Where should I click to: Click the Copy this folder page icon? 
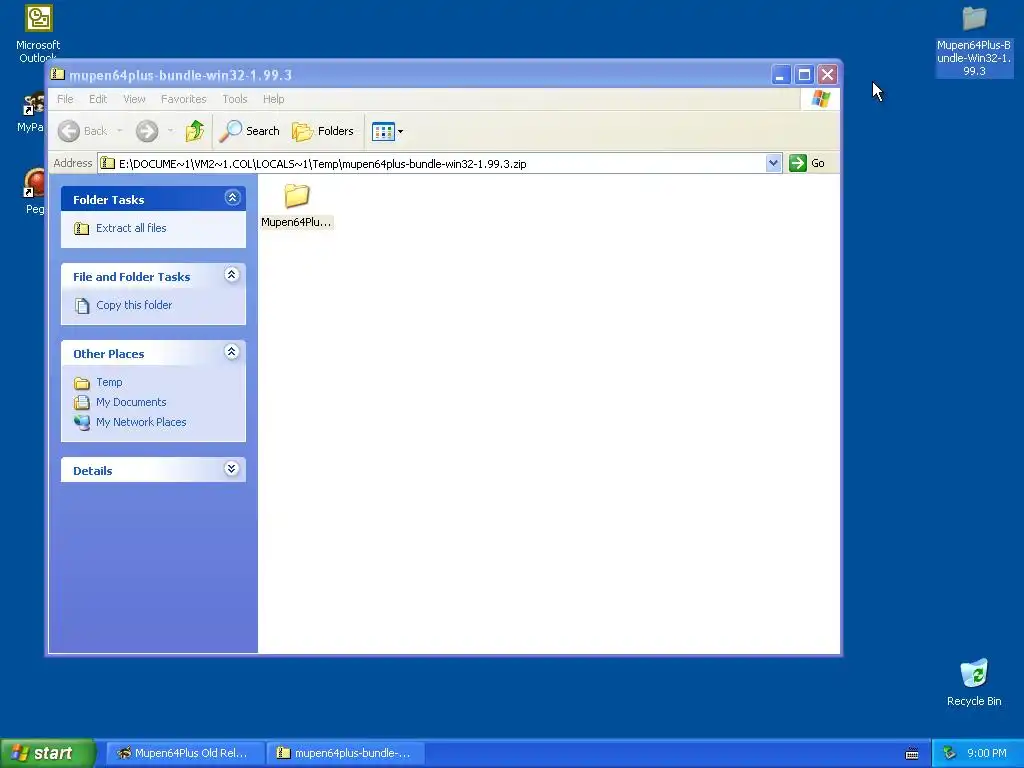(x=82, y=306)
